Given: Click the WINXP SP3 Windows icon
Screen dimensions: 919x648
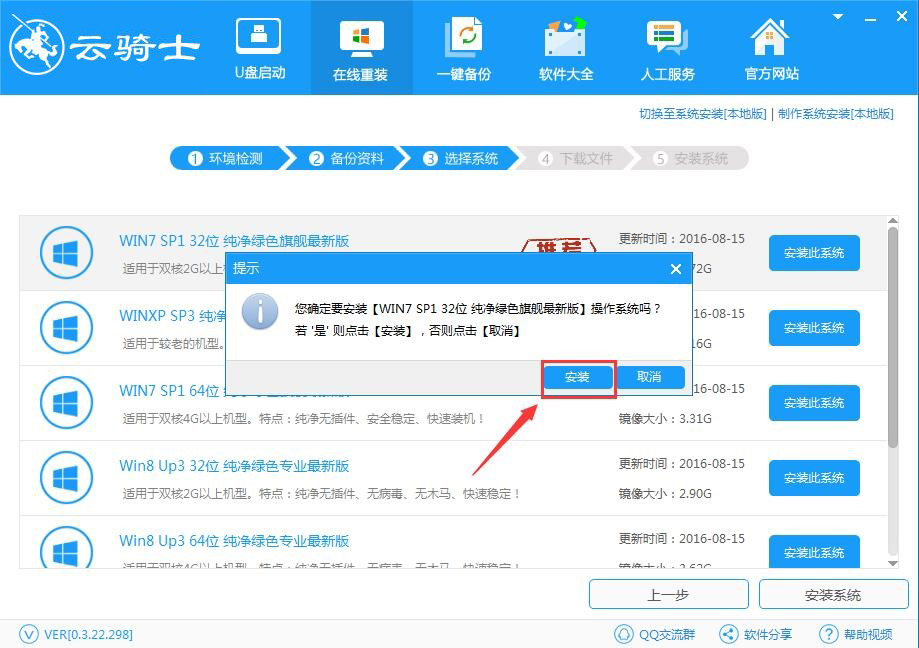Looking at the screenshot, I should [x=66, y=327].
